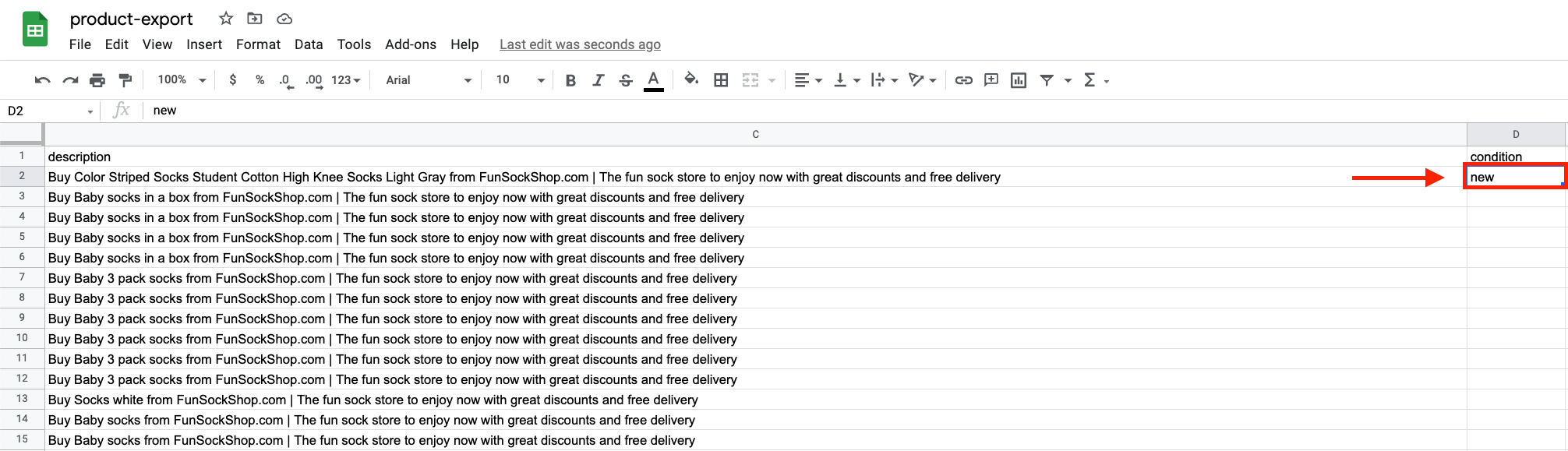Image resolution: width=1568 pixels, height=451 pixels.
Task: Undo the last action
Action: point(43,80)
